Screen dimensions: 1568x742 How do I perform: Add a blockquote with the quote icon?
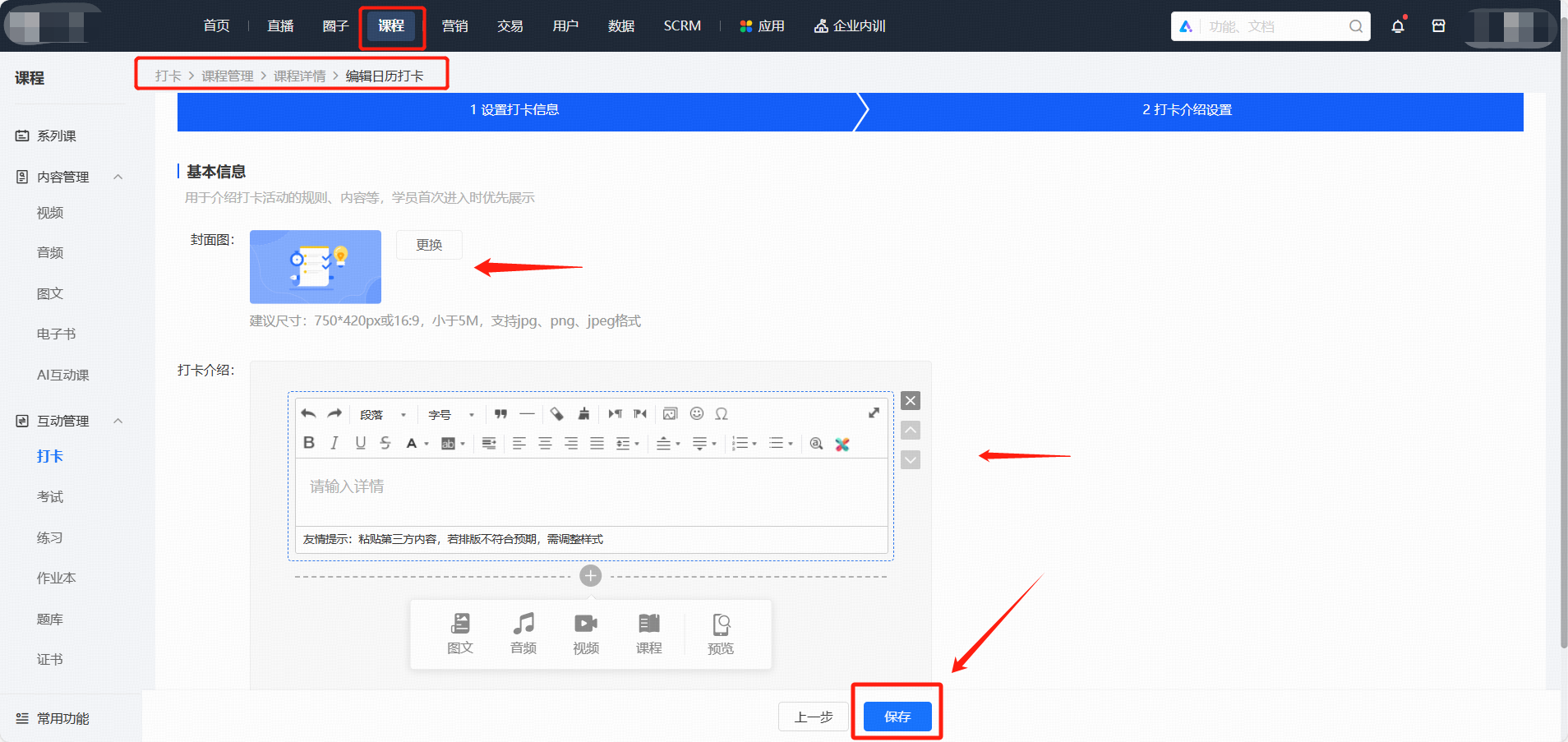point(500,413)
